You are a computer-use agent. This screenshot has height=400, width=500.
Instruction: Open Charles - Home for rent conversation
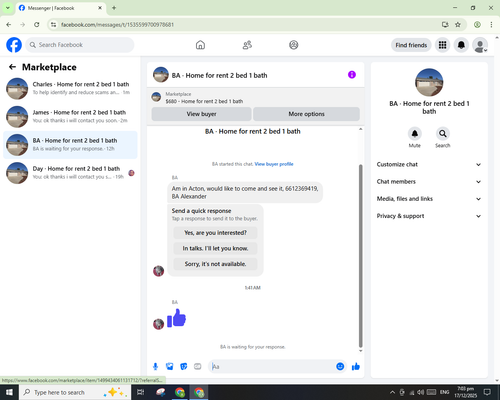(70, 89)
